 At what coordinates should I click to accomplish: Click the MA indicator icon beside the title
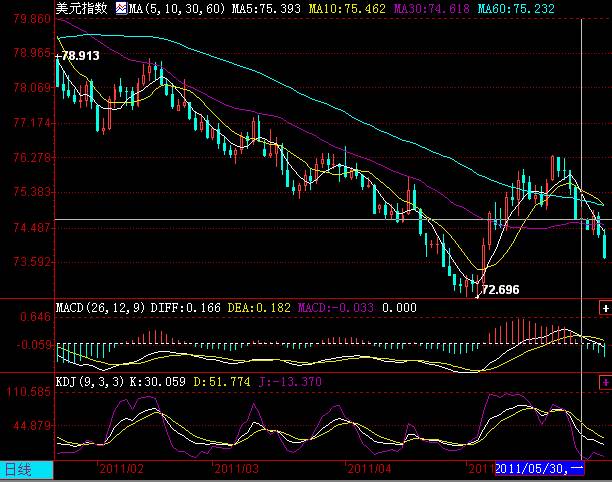pyautogui.click(x=121, y=8)
